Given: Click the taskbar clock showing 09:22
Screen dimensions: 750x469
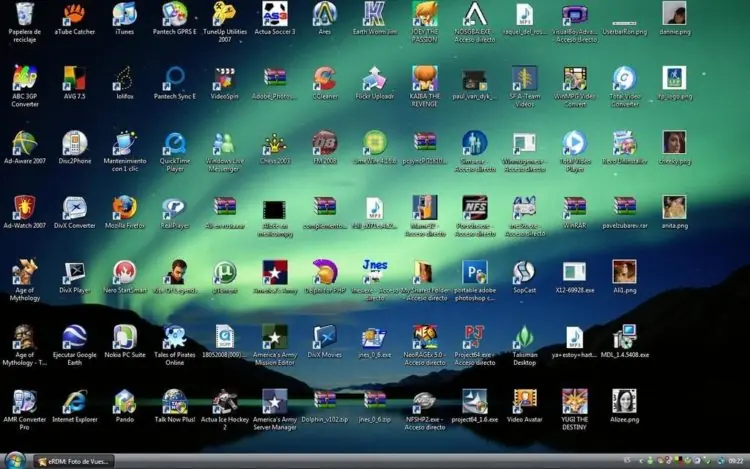Looking at the screenshot, I should coord(736,461).
